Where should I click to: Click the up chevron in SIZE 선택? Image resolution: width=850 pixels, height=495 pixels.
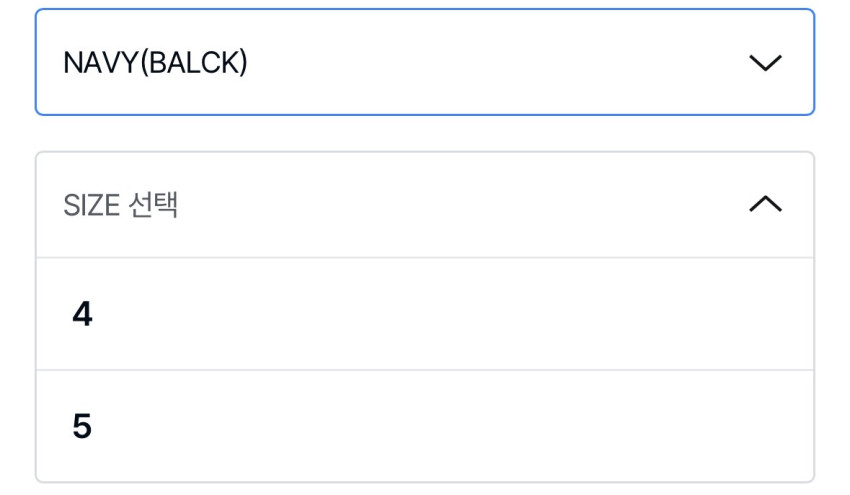coord(765,205)
